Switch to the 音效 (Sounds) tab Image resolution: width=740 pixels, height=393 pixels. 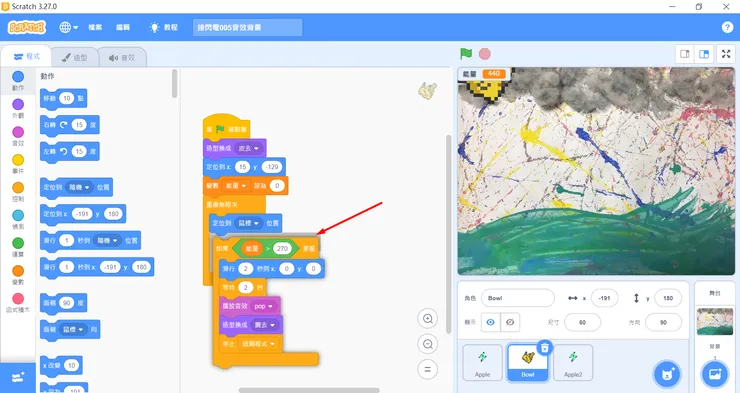(122, 58)
